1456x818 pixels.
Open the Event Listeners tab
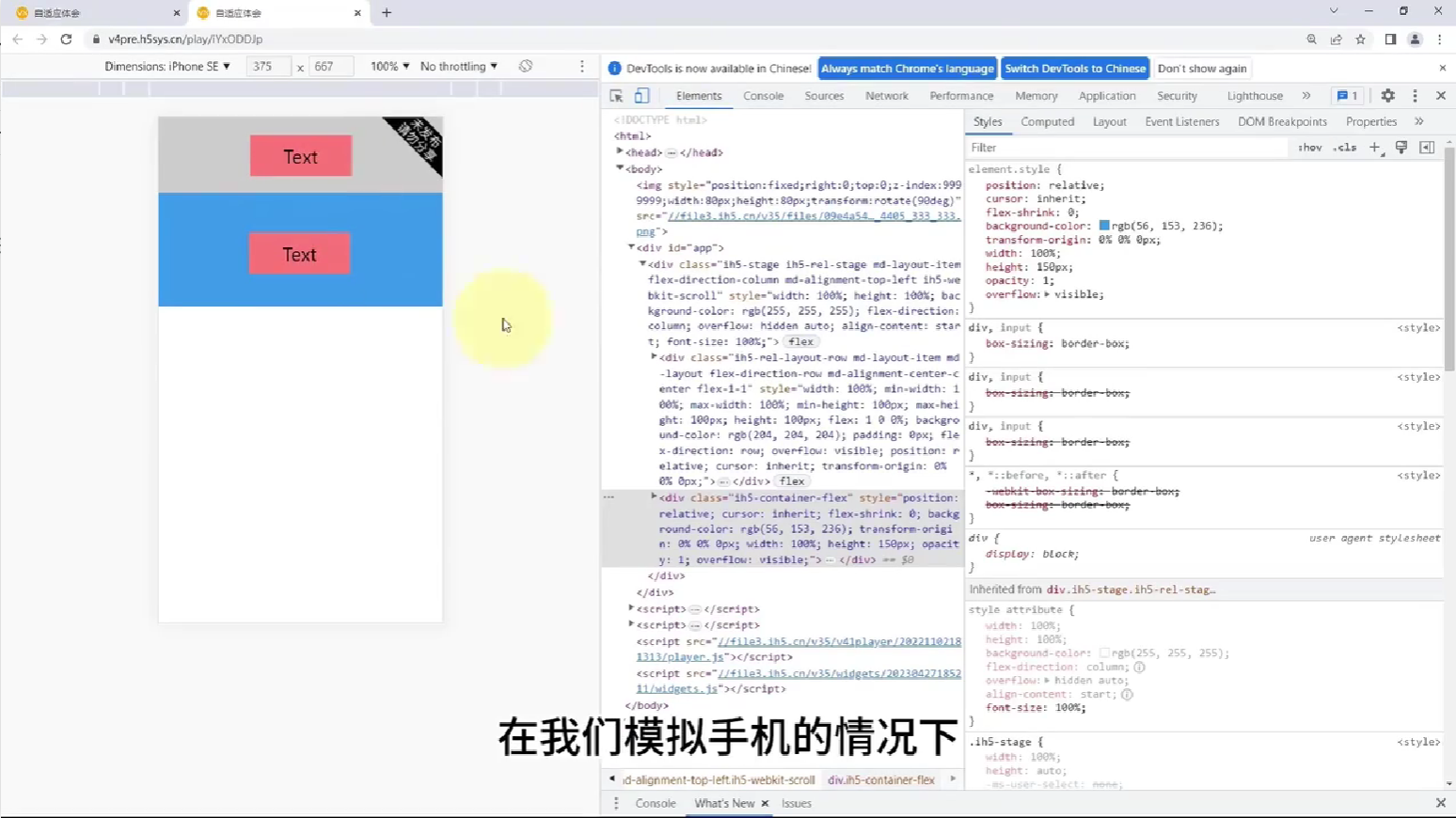pyautogui.click(x=1181, y=121)
